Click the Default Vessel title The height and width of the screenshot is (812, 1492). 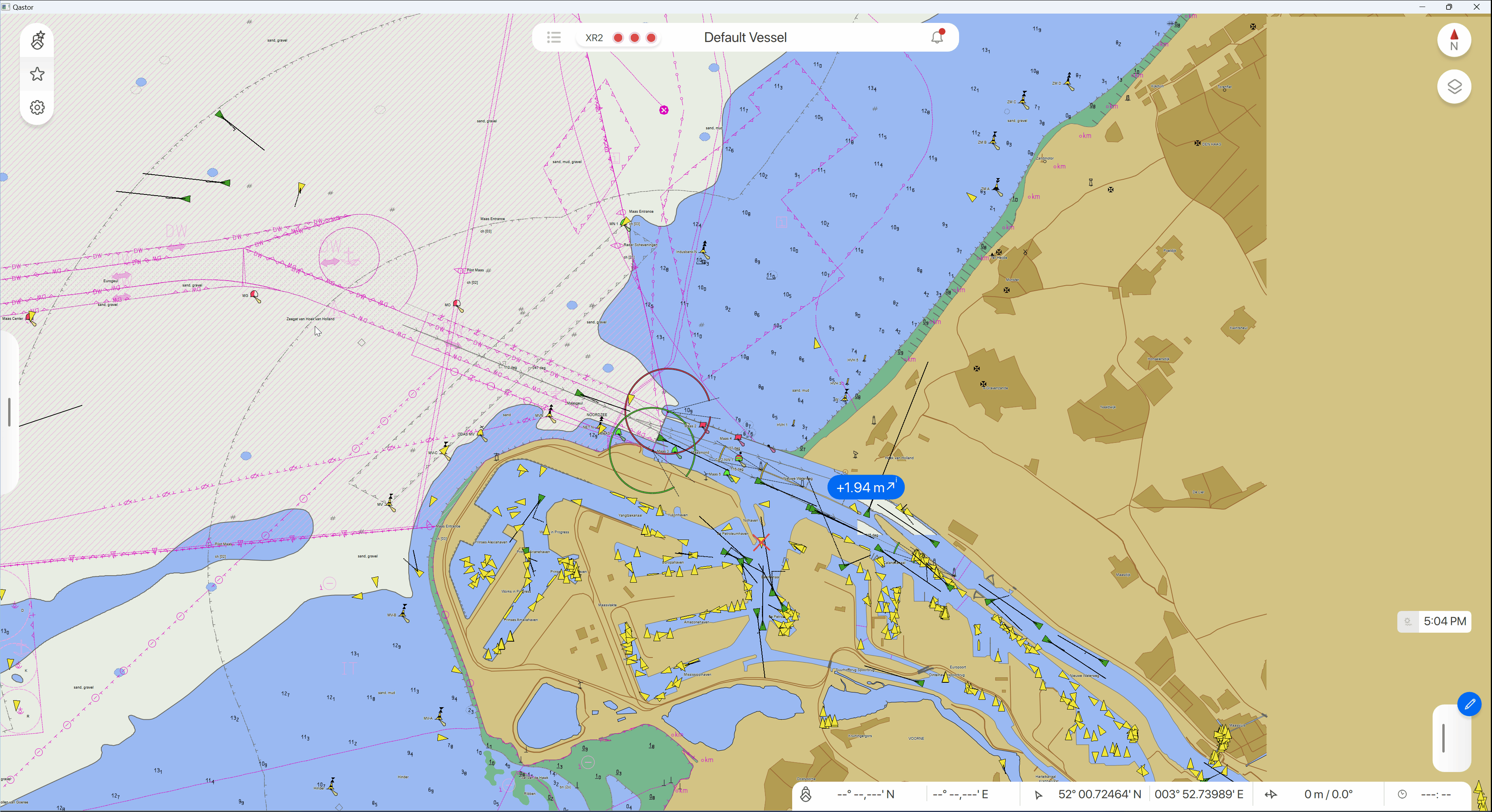[x=745, y=38]
